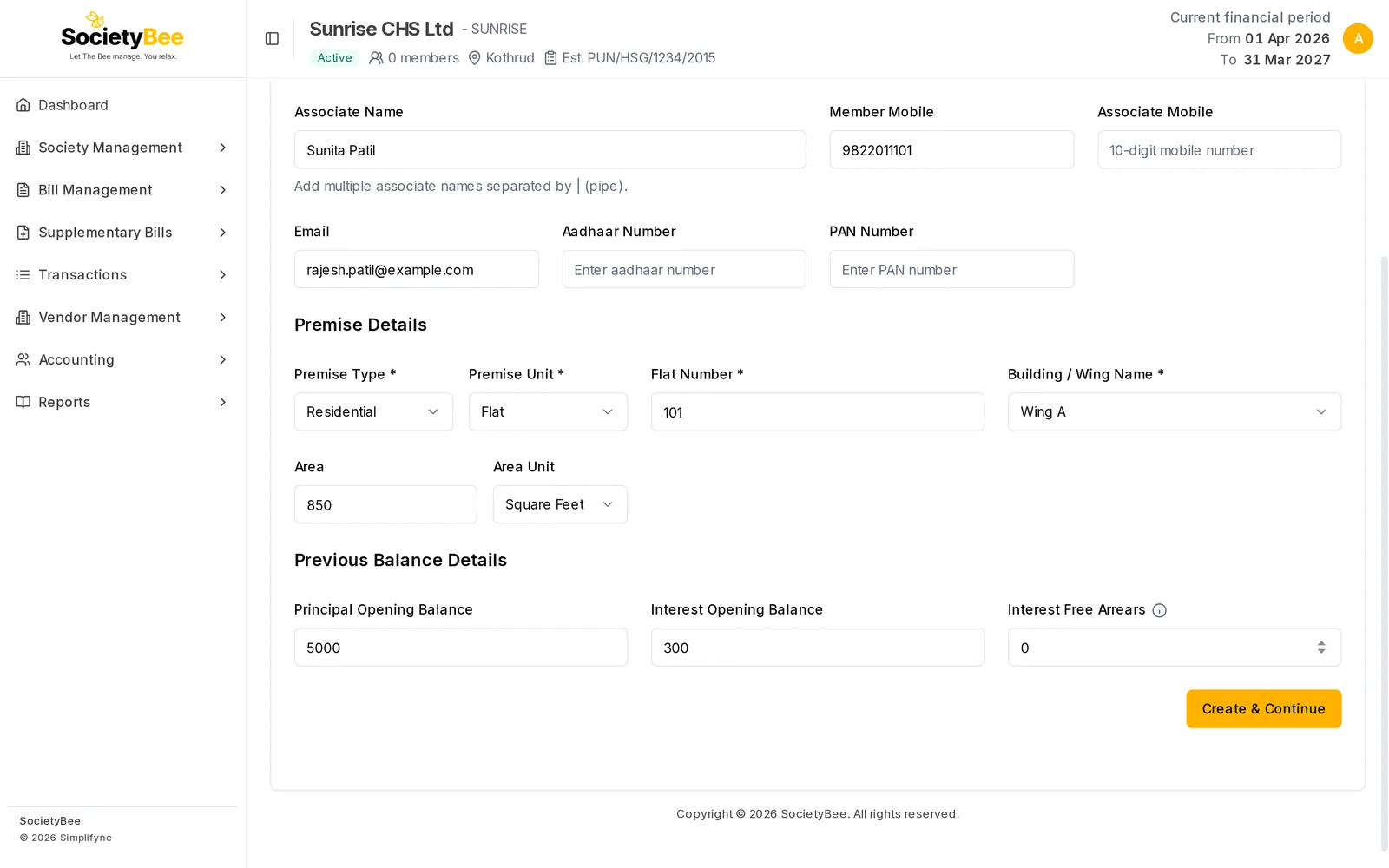Focus the Principal Opening Balance field

pyautogui.click(x=461, y=648)
